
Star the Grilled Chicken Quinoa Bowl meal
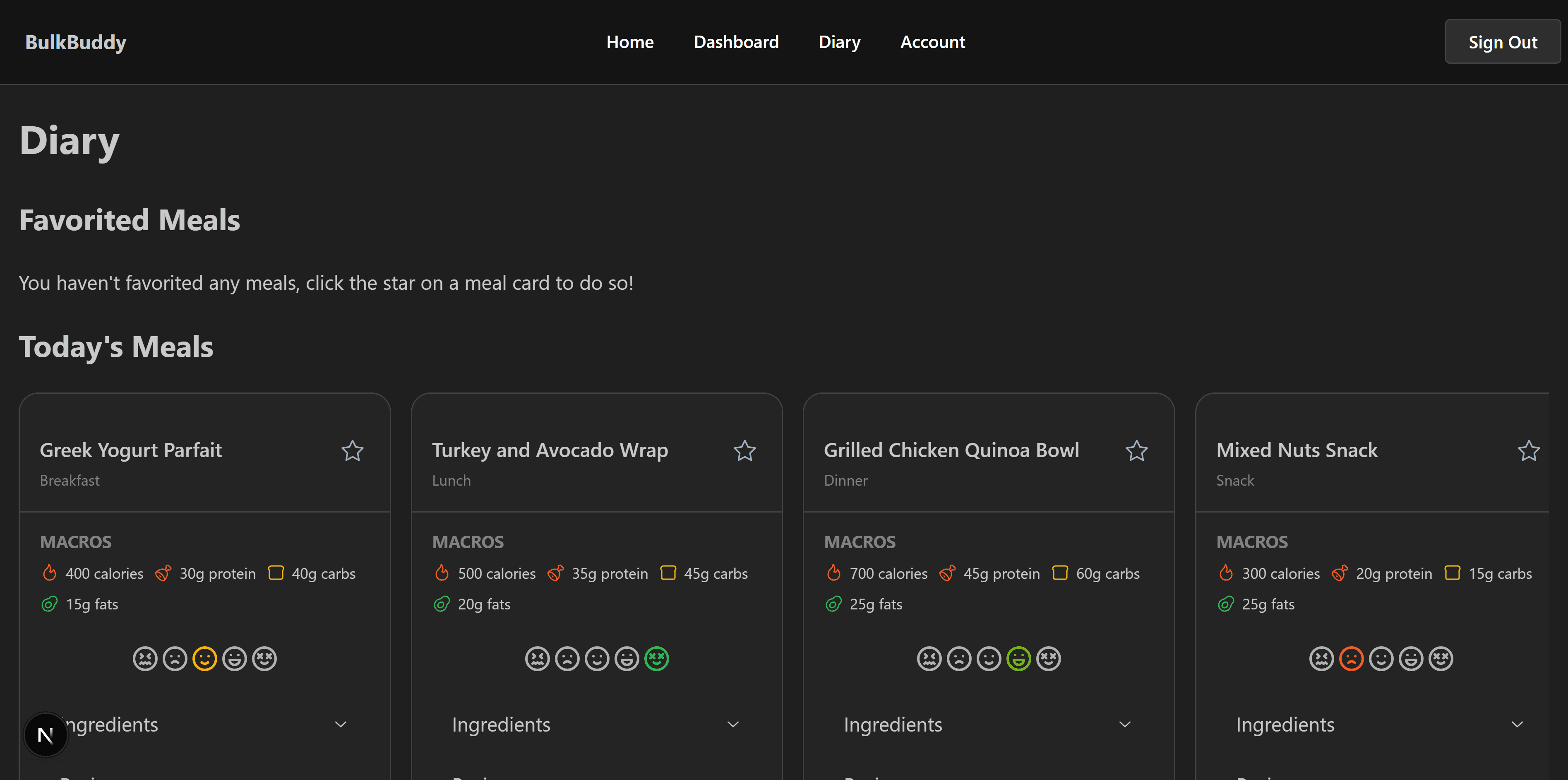tap(1136, 450)
